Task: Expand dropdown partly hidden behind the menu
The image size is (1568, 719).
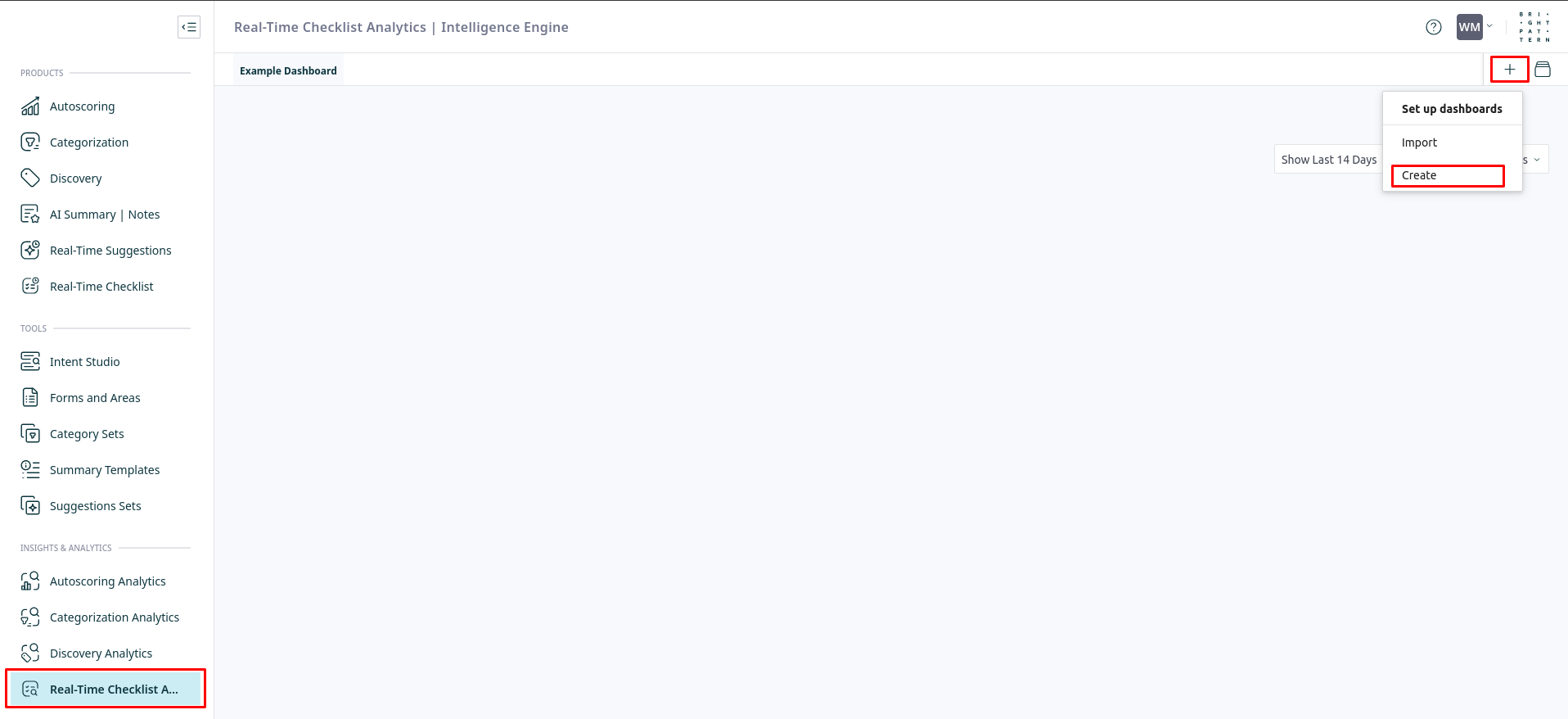Action: (x=1535, y=160)
